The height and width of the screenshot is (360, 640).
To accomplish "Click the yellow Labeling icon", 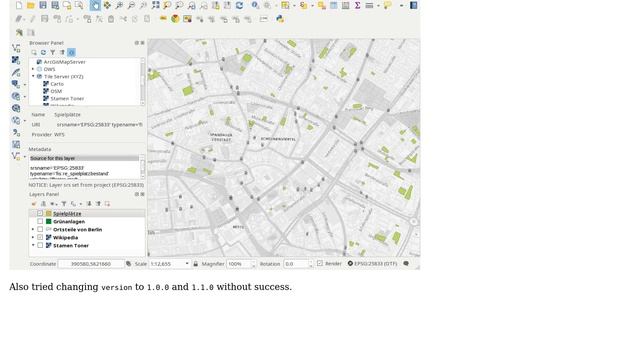I will 163,19.
